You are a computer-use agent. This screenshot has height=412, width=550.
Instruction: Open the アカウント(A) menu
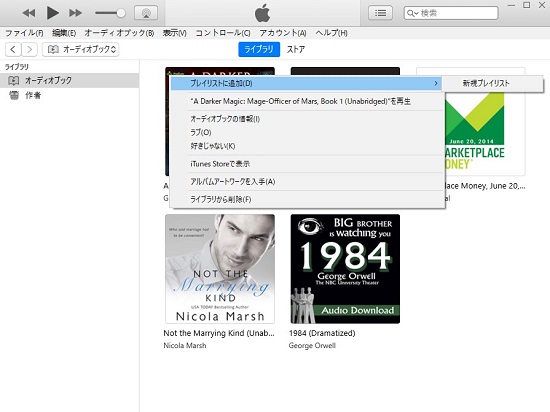click(283, 33)
